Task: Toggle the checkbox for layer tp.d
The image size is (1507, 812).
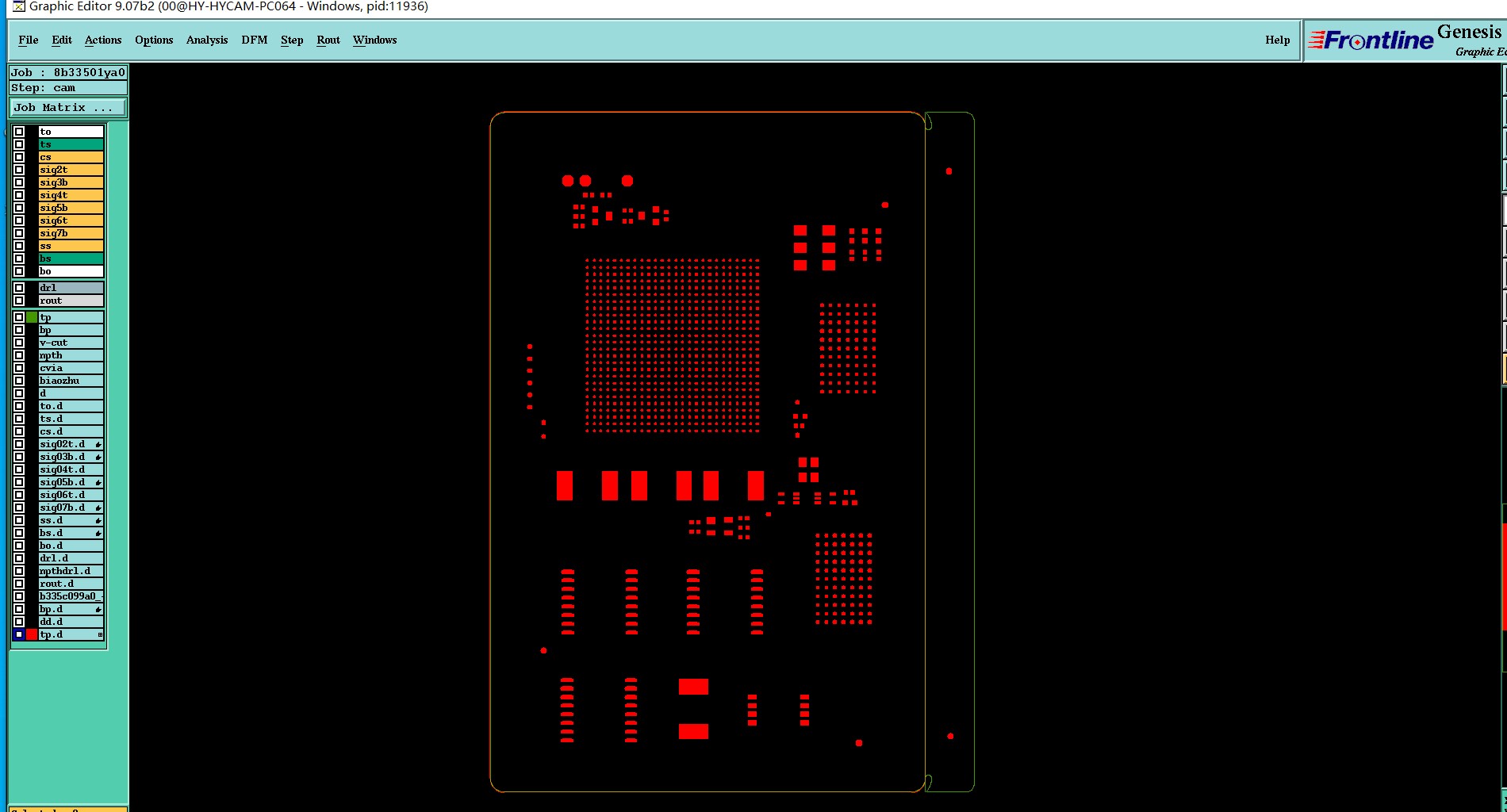Action: click(19, 634)
